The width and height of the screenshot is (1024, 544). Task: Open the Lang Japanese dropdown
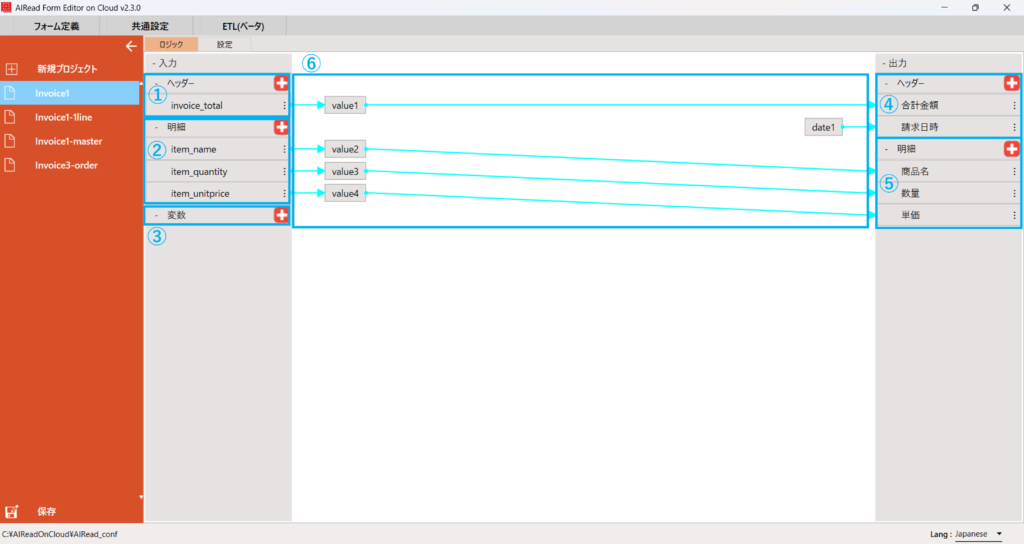coord(979,534)
